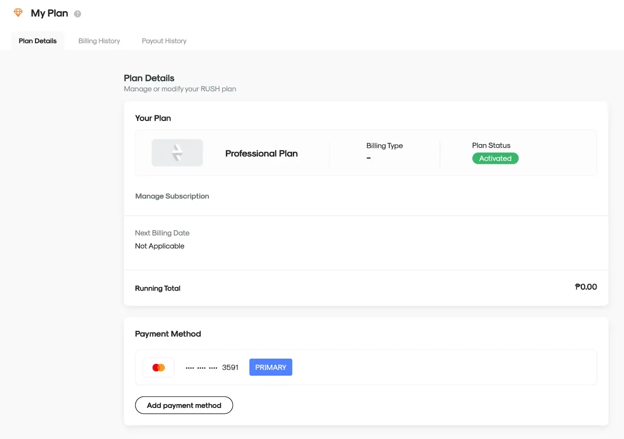Click the Mastercard logo icon
This screenshot has height=439, width=624.
[x=158, y=367]
